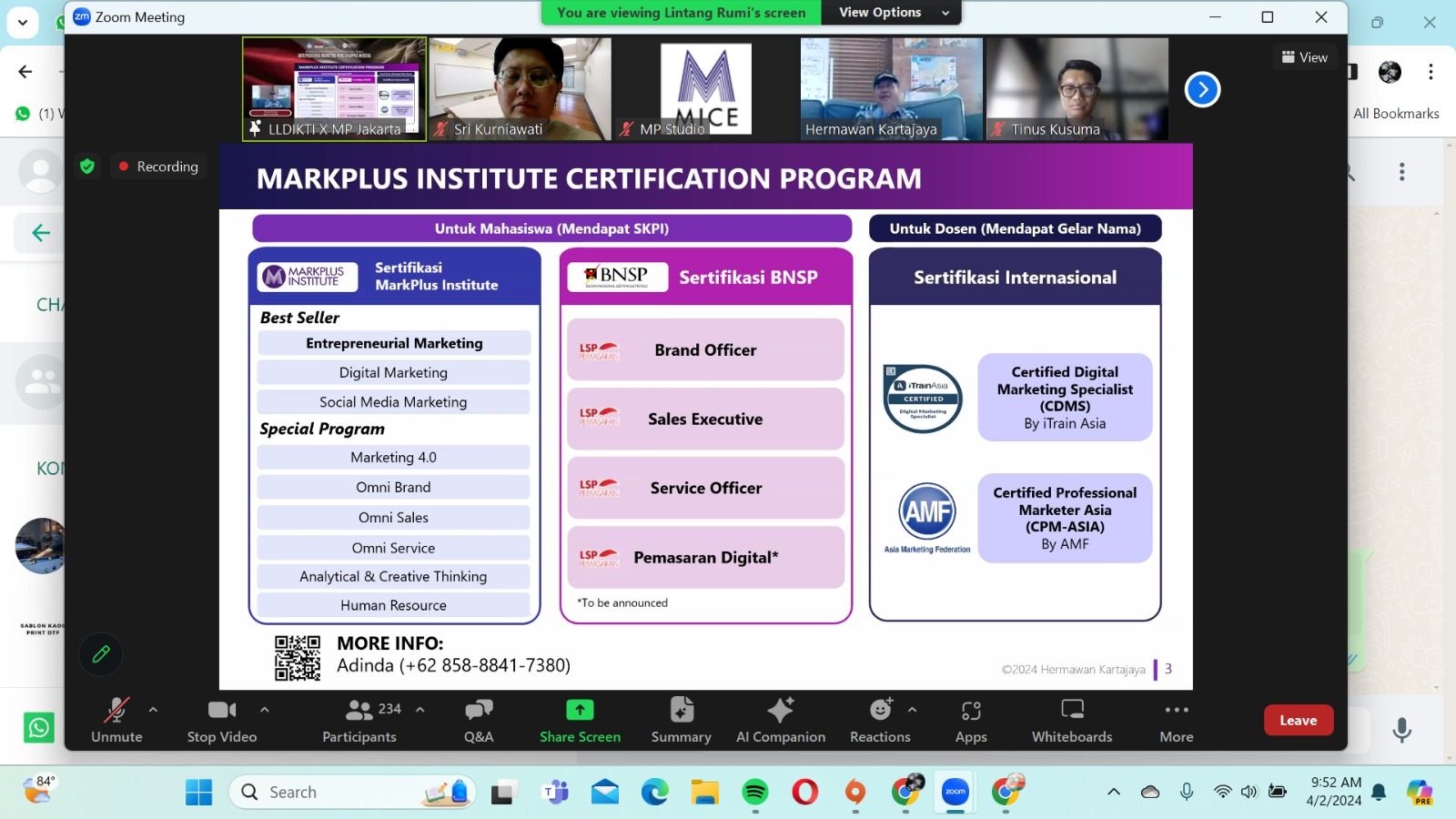Image resolution: width=1456 pixels, height=819 pixels.
Task: Click the red Leave button
Action: [1299, 720]
